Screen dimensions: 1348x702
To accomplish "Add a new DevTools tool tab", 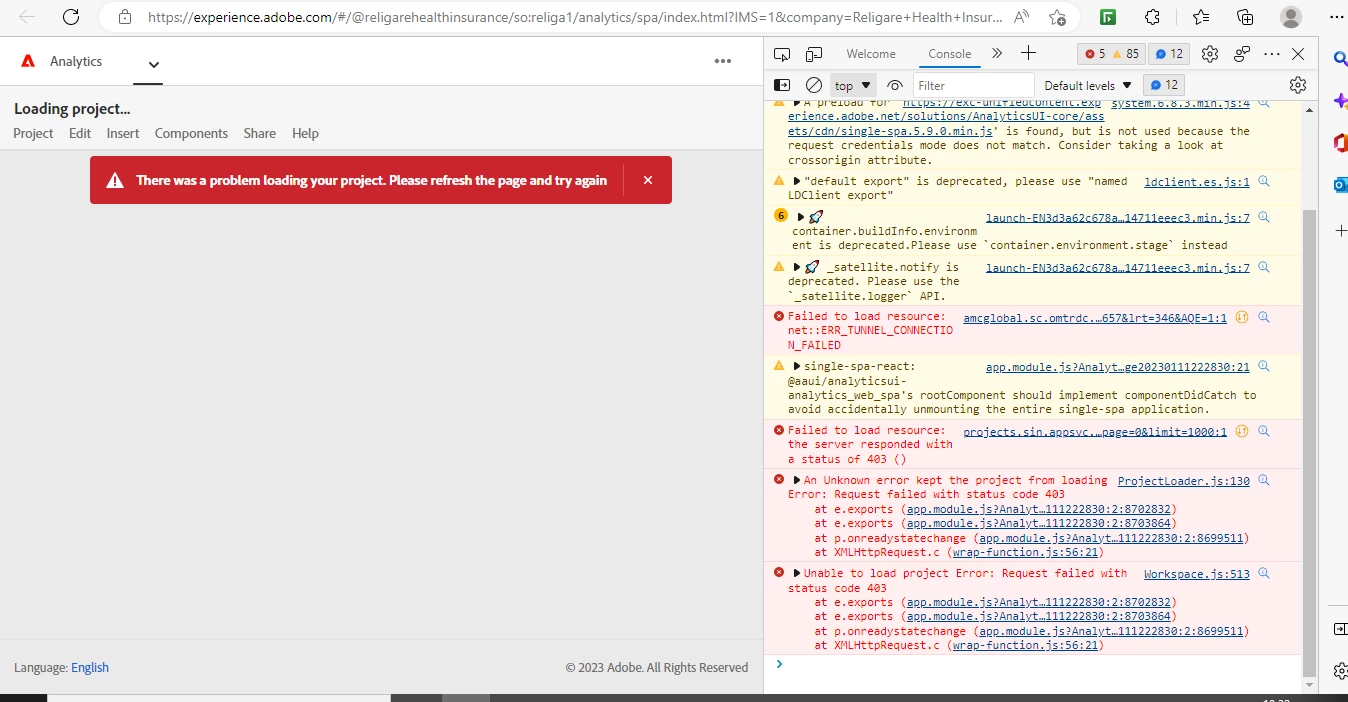I will [1028, 53].
